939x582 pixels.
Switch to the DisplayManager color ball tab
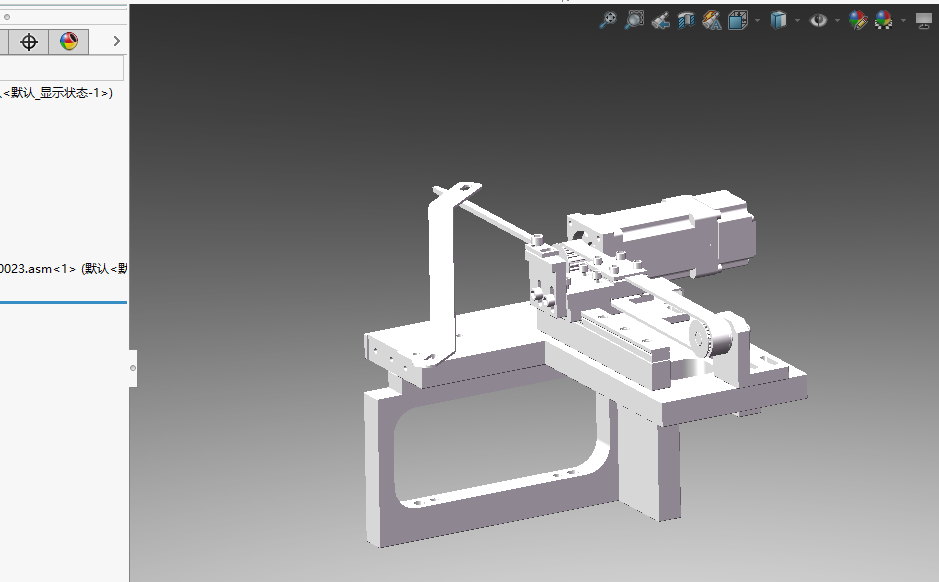(69, 42)
